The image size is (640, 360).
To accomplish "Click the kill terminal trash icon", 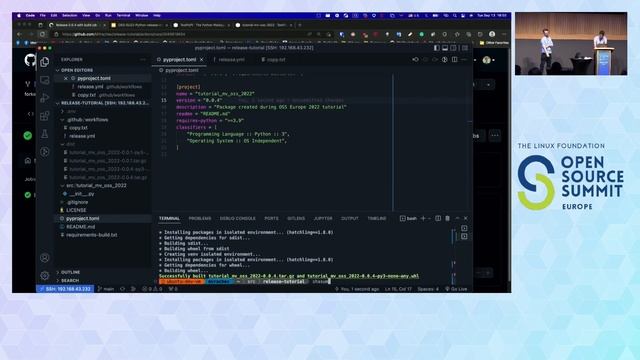I will point(447,218).
